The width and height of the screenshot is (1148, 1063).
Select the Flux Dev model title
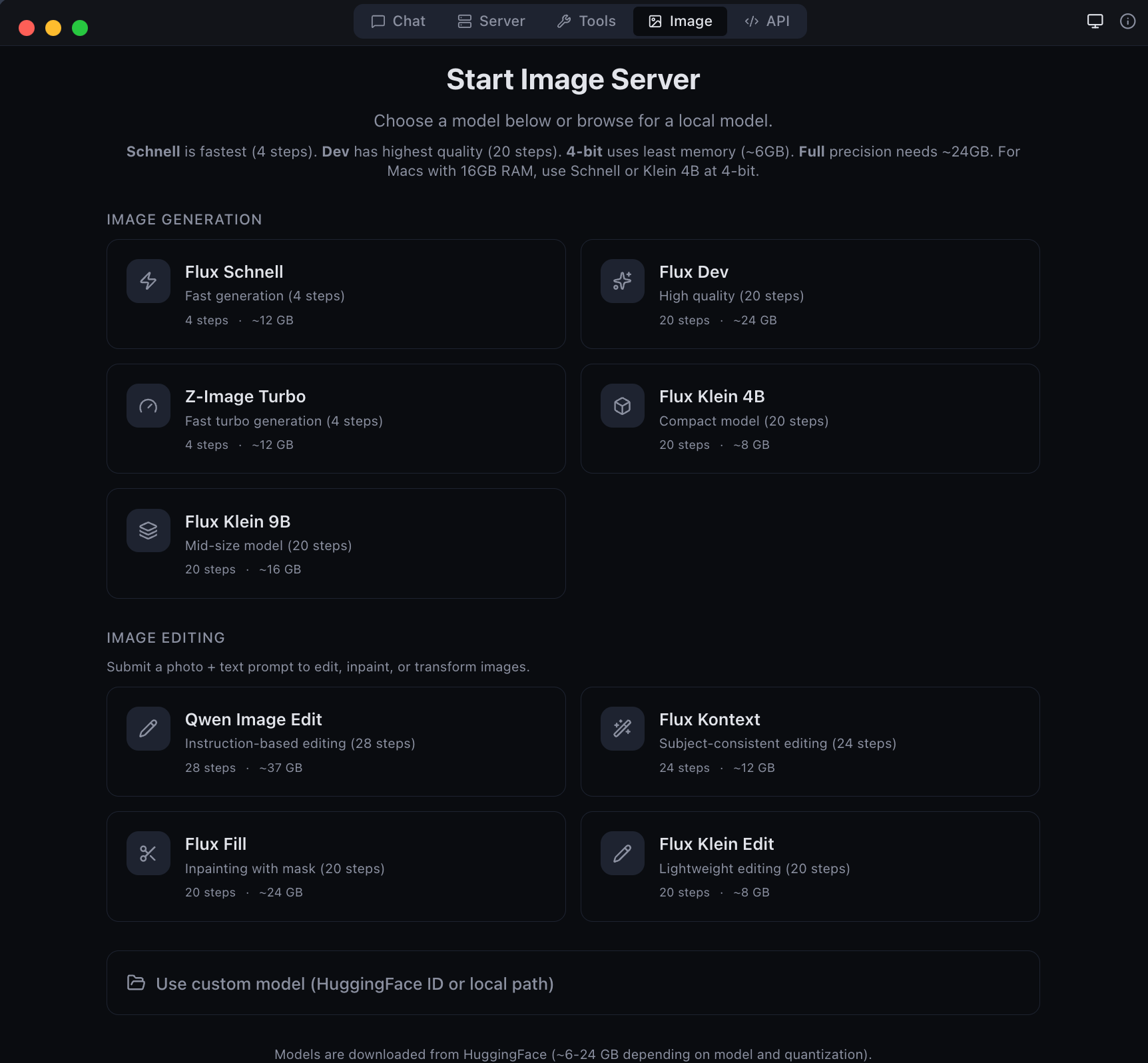[x=693, y=272]
